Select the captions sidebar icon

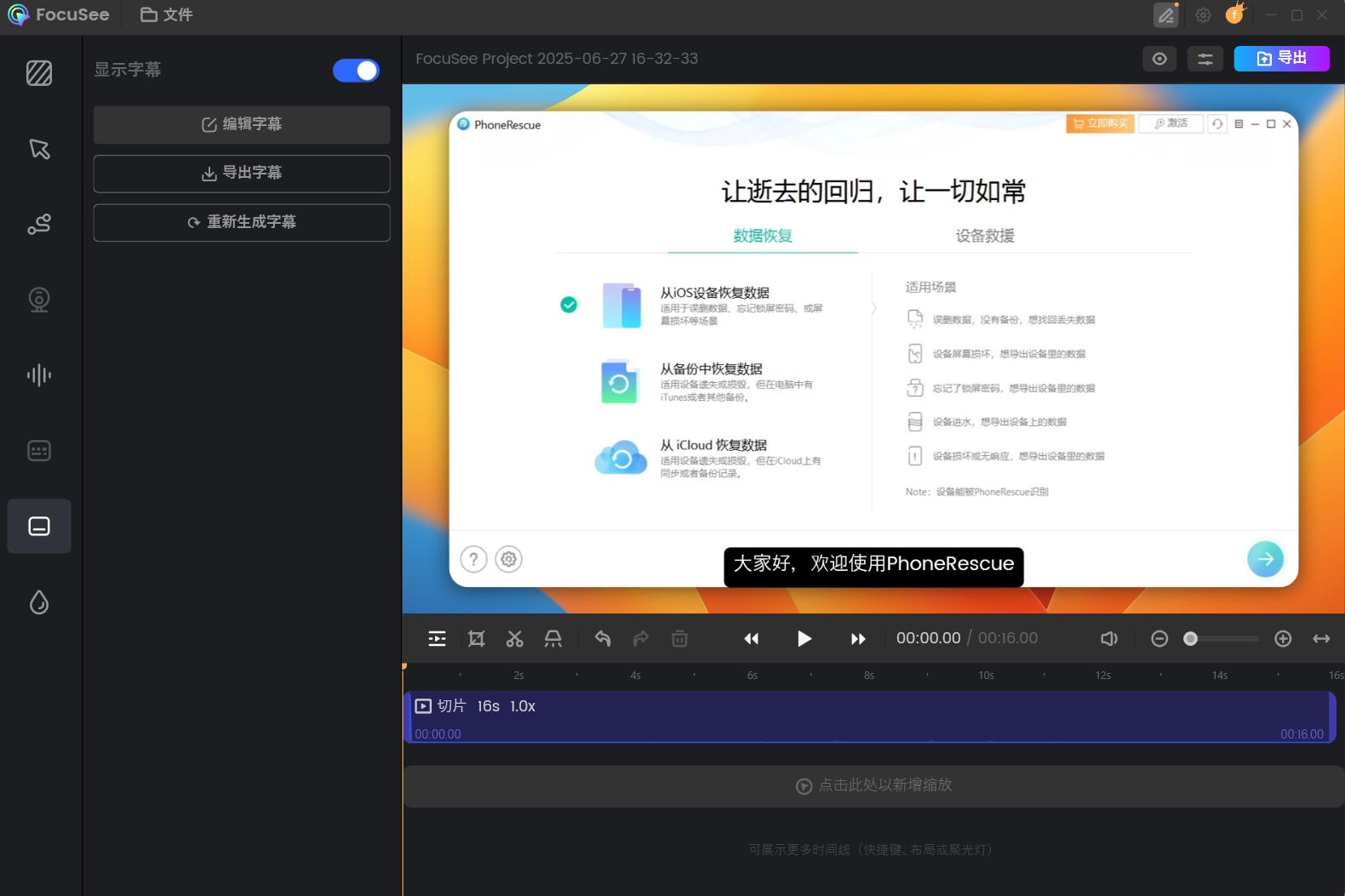[39, 527]
